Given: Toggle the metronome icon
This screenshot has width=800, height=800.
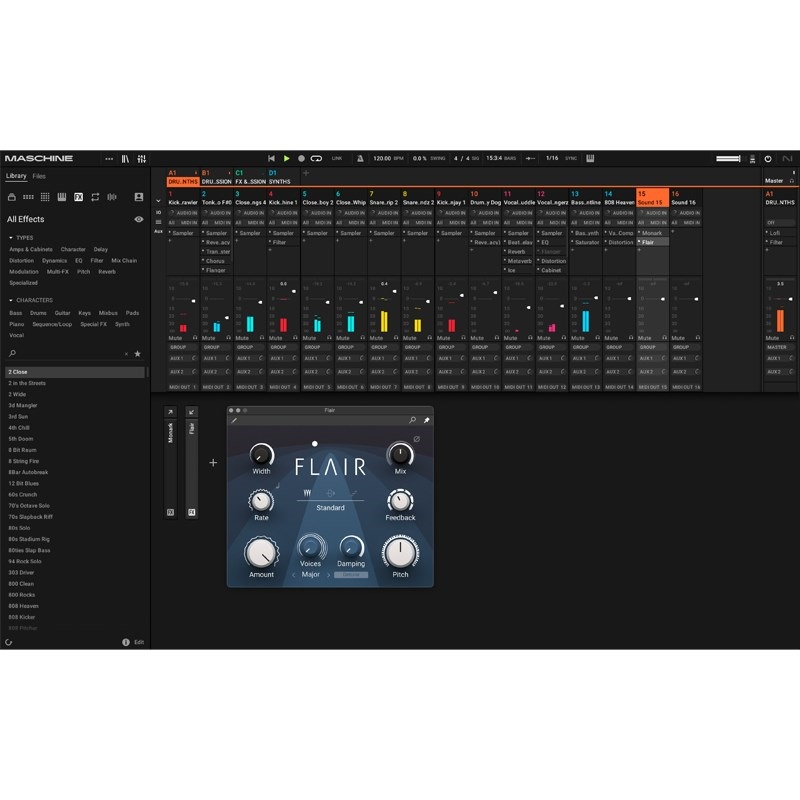Looking at the screenshot, I should click(360, 159).
